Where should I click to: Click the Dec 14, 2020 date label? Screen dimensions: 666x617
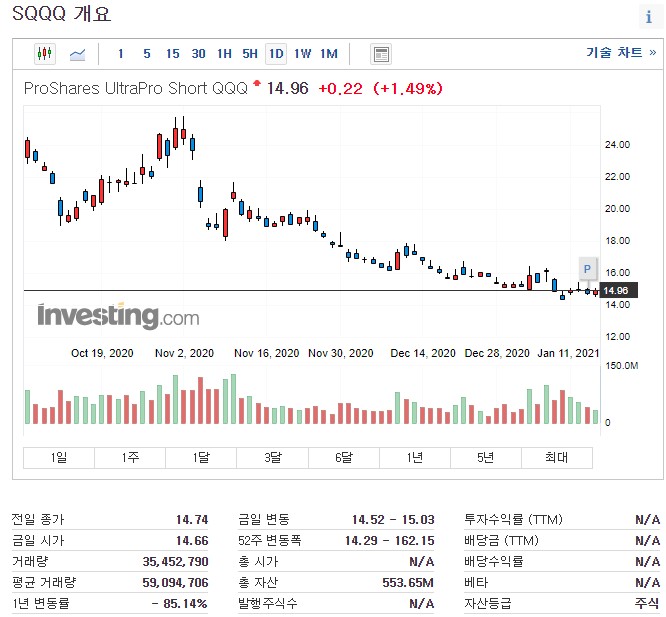coord(423,353)
